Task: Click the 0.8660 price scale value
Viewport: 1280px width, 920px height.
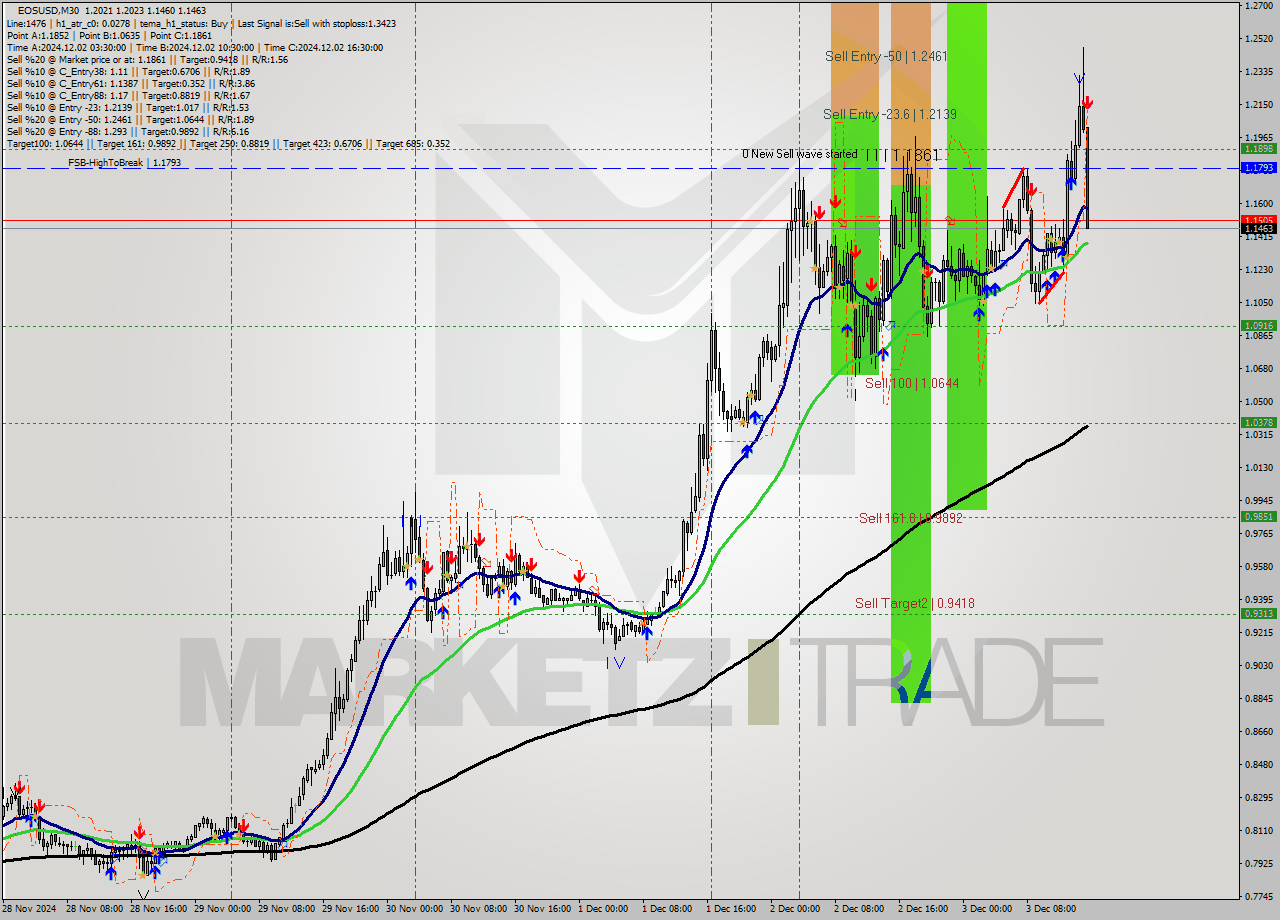Action: pos(1259,731)
